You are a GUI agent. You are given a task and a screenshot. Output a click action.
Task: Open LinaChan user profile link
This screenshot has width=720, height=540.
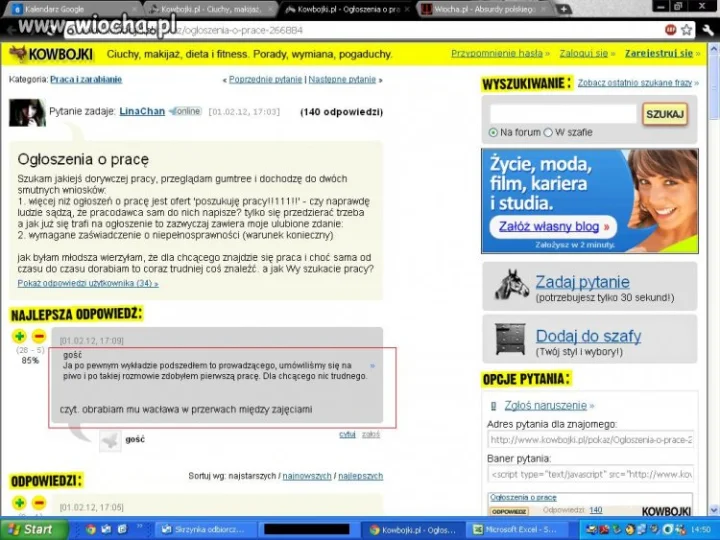tap(142, 111)
